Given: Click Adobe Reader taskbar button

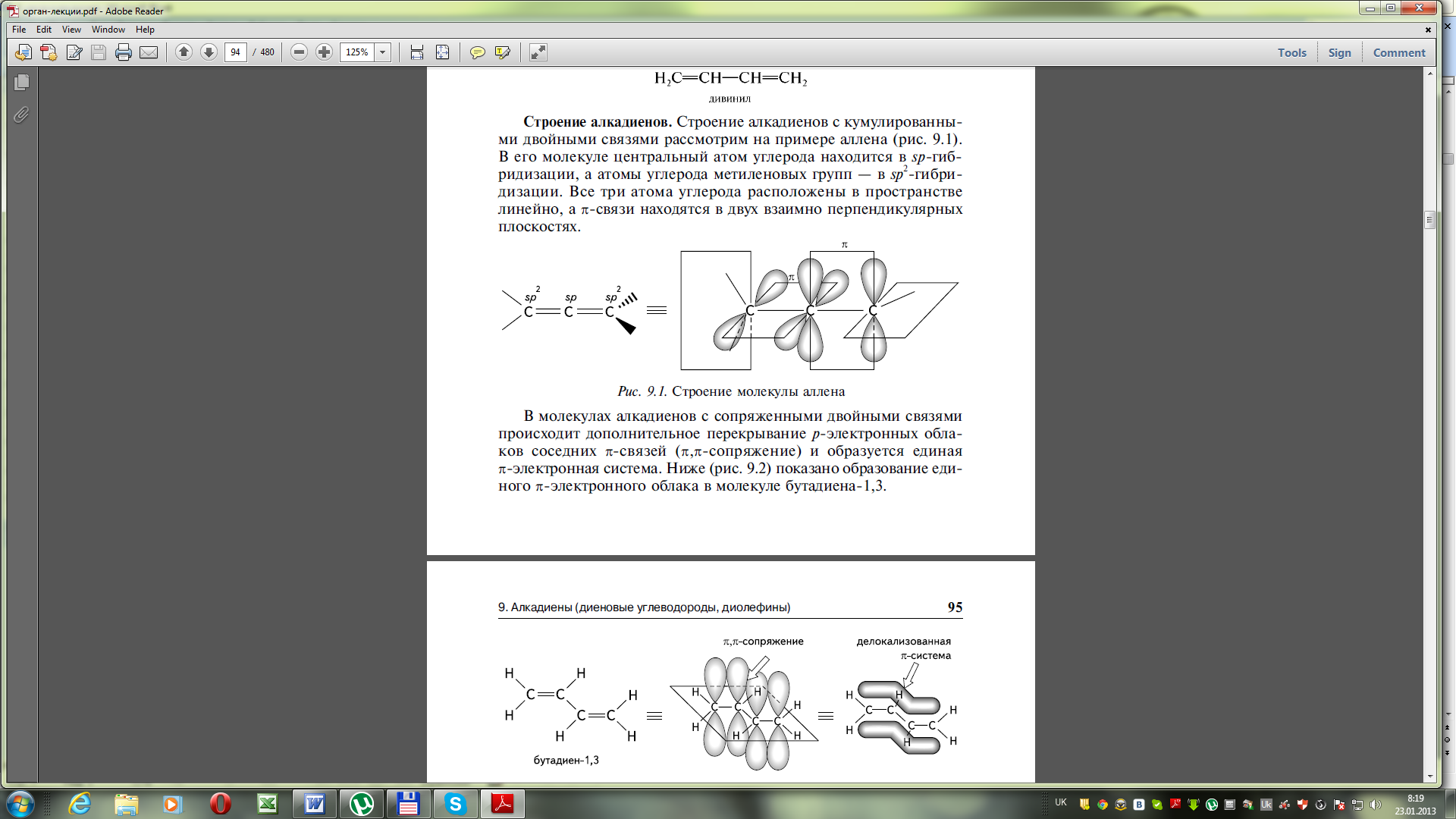Looking at the screenshot, I should click(x=503, y=804).
